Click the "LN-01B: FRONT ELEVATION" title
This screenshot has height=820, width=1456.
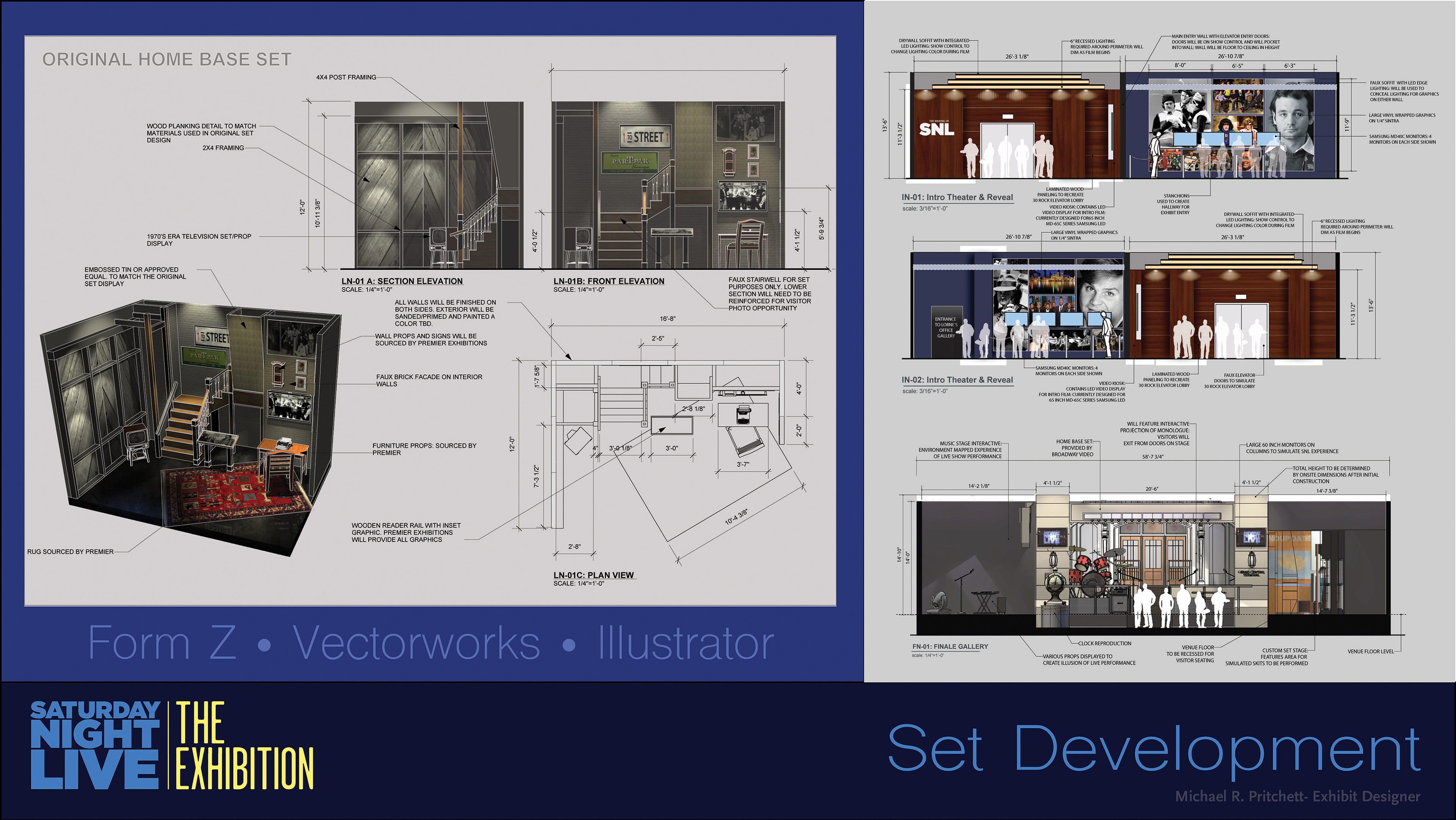pos(609,281)
